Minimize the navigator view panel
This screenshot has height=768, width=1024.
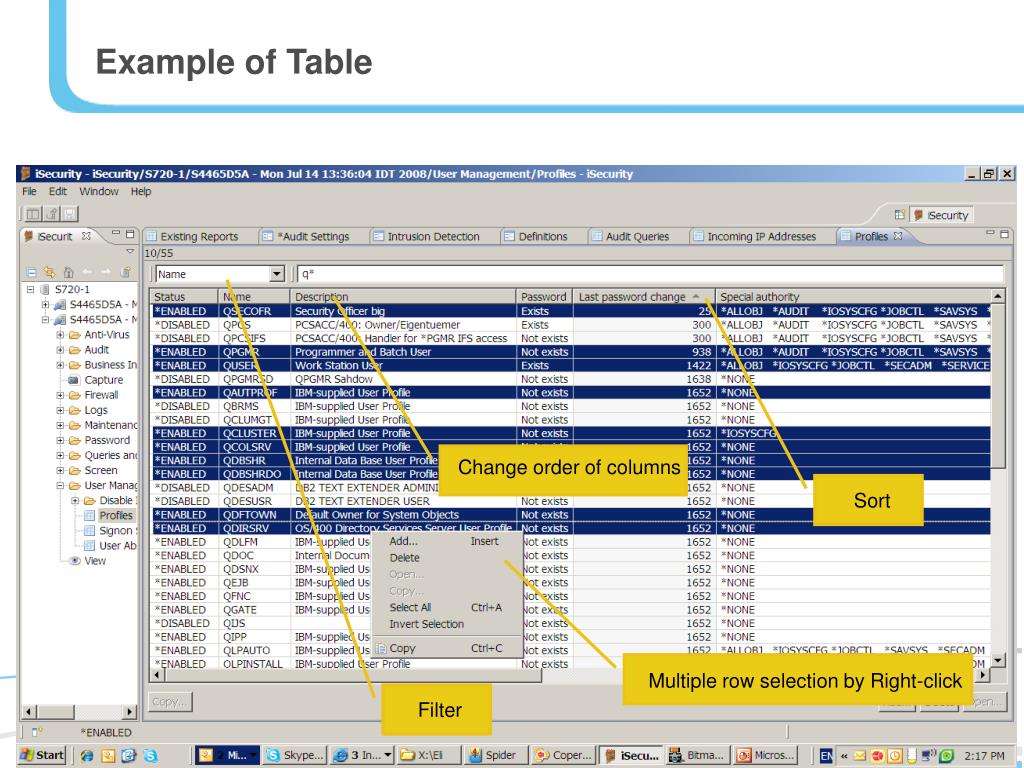[116, 233]
